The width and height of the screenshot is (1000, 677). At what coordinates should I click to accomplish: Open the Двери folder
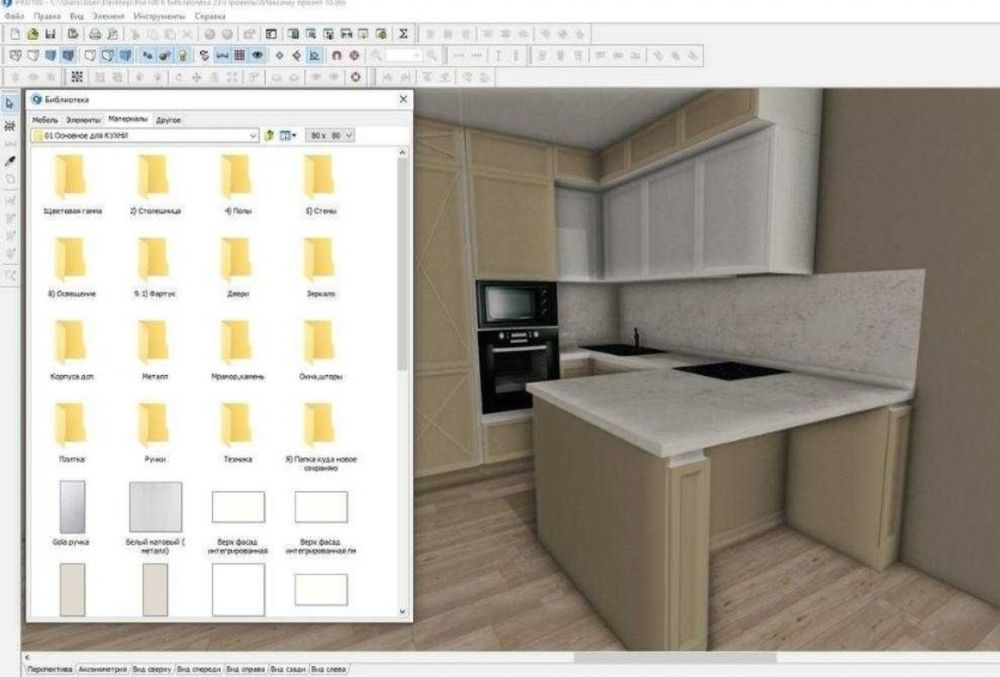click(x=237, y=266)
